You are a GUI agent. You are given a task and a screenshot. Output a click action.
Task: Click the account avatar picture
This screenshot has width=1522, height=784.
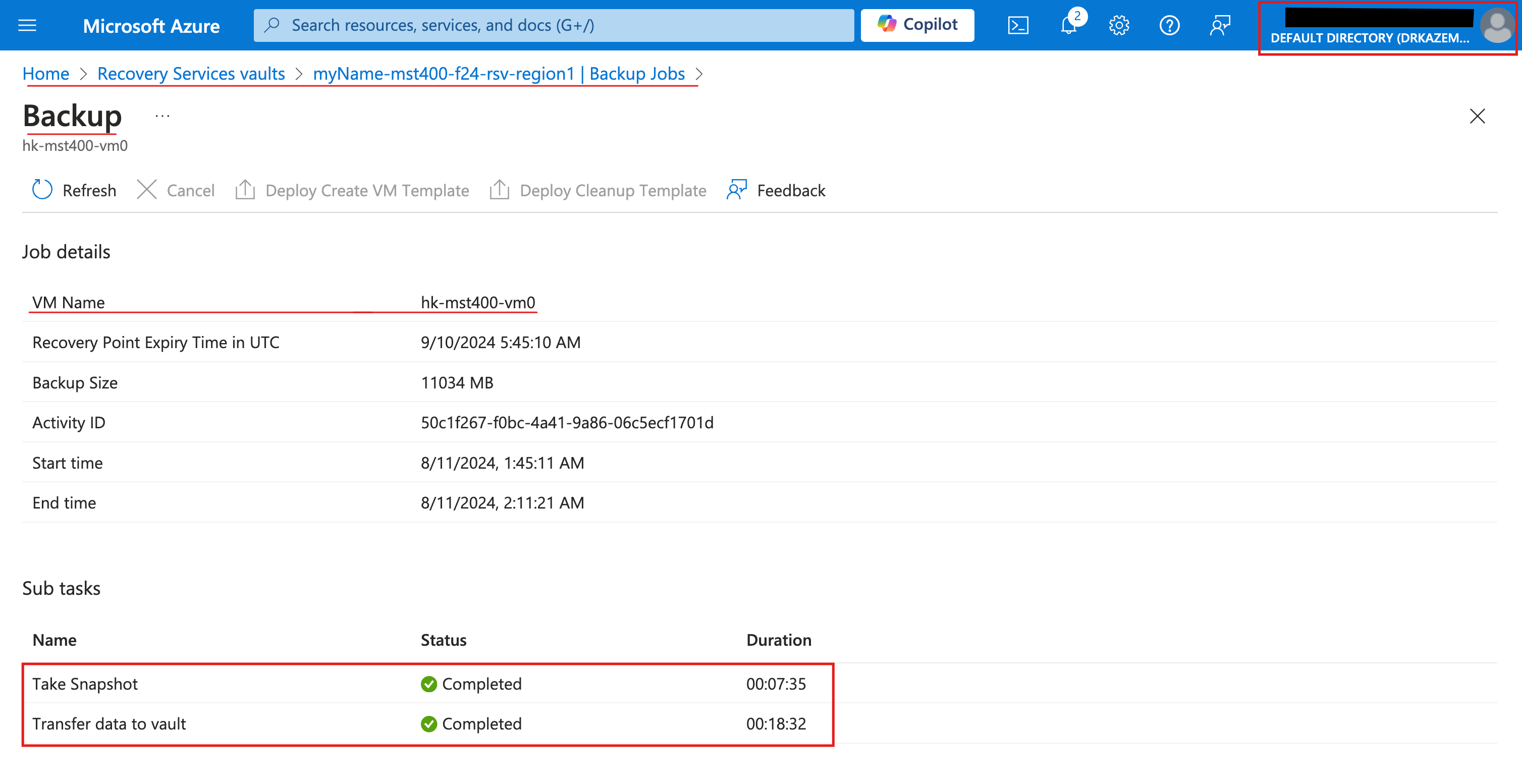pyautogui.click(x=1497, y=26)
